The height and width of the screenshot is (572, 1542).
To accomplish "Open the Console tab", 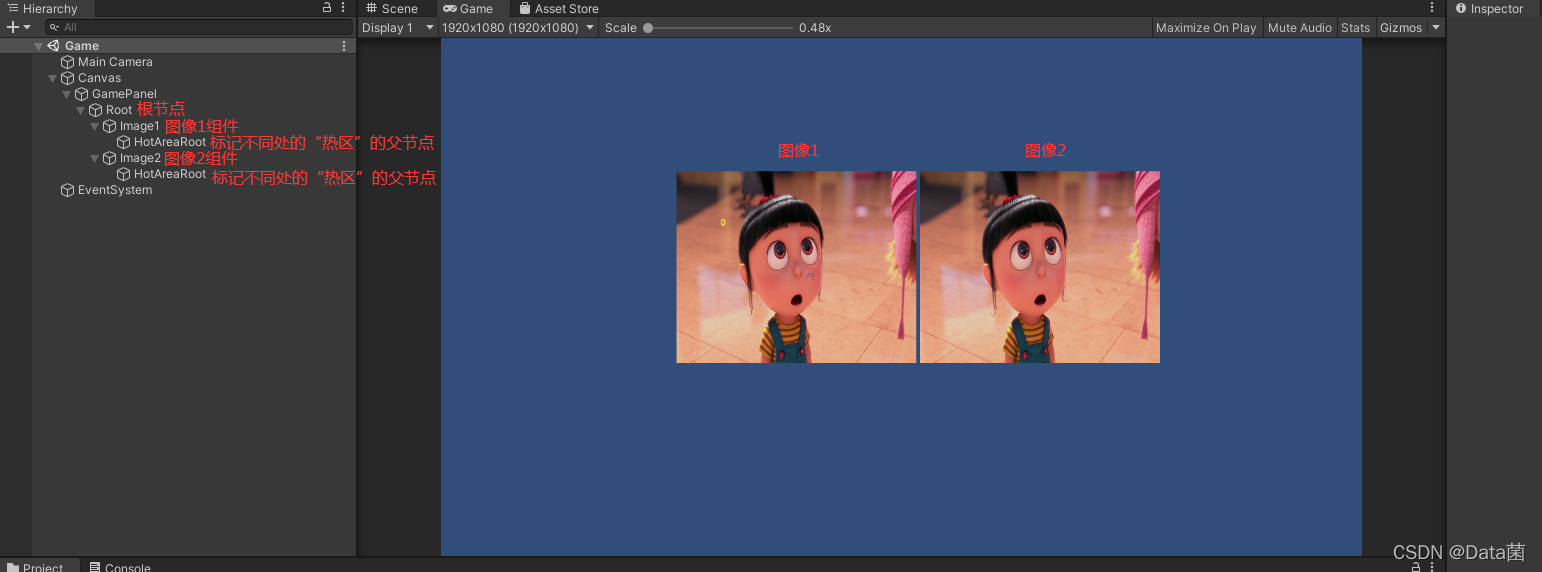I will click(120, 567).
